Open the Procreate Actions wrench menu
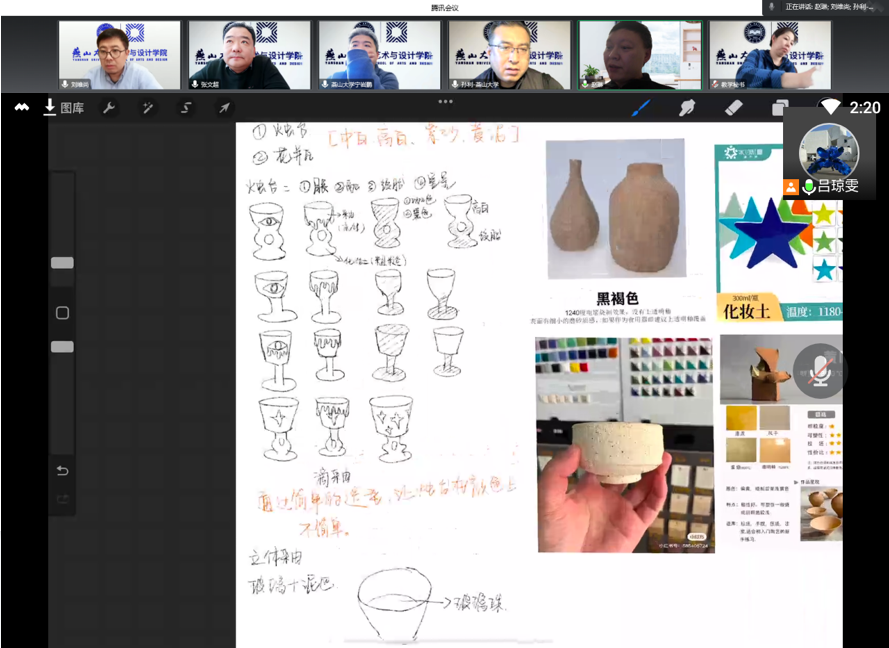889x648 pixels. tap(109, 108)
